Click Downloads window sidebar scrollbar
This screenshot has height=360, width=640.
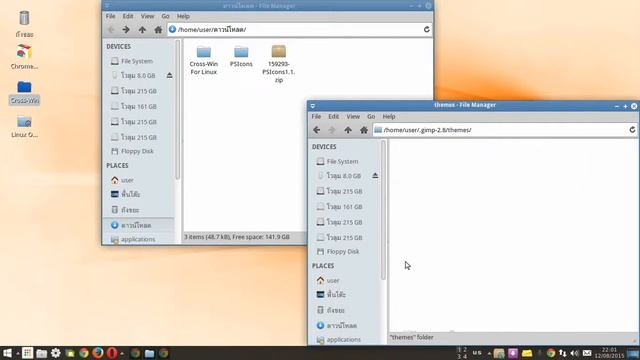click(x=178, y=109)
